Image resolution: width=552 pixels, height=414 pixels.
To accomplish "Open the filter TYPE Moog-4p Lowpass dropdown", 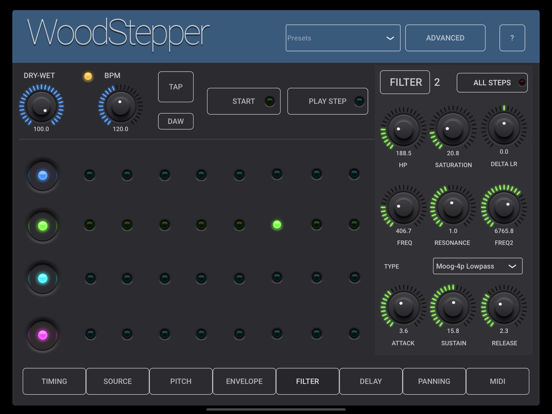I will pos(478,266).
